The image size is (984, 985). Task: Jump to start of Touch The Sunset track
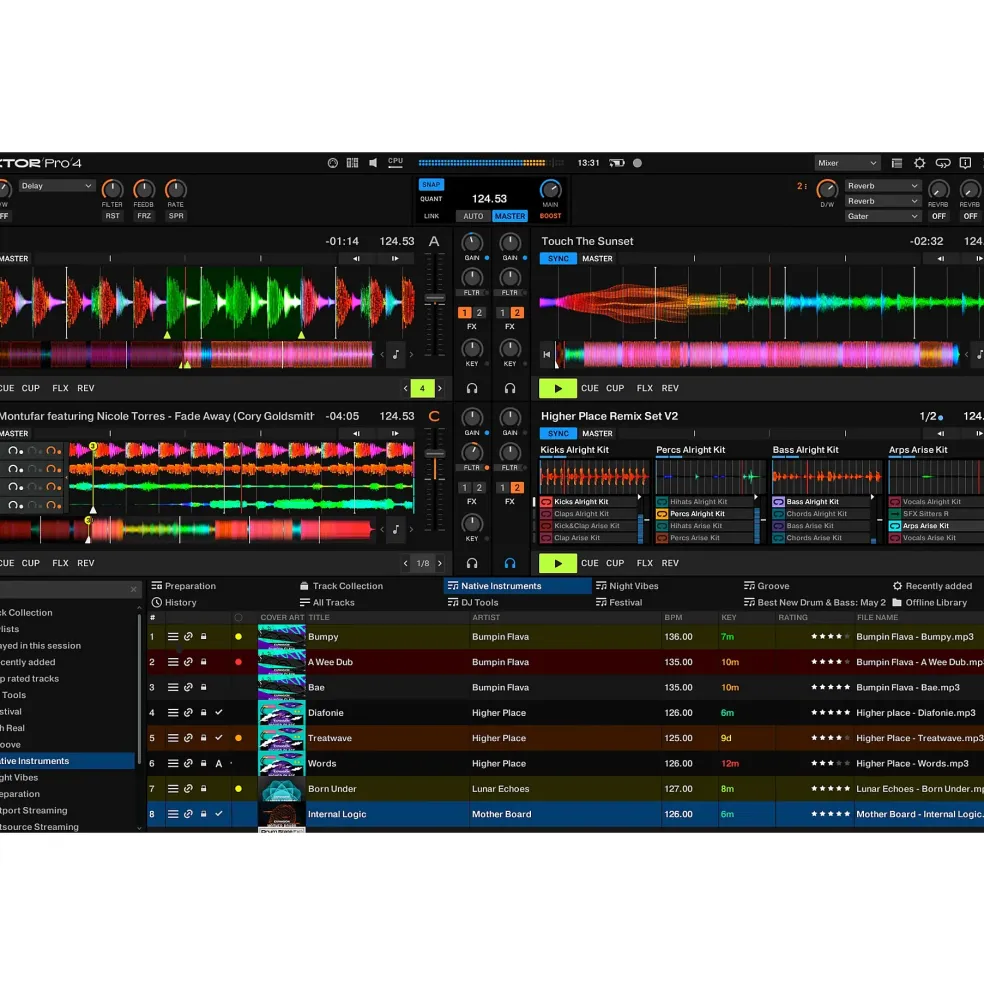[547, 354]
